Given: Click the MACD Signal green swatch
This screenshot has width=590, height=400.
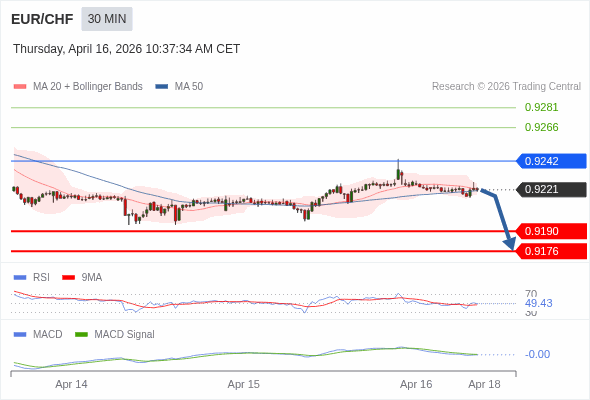Looking at the screenshot, I should 81,335.
